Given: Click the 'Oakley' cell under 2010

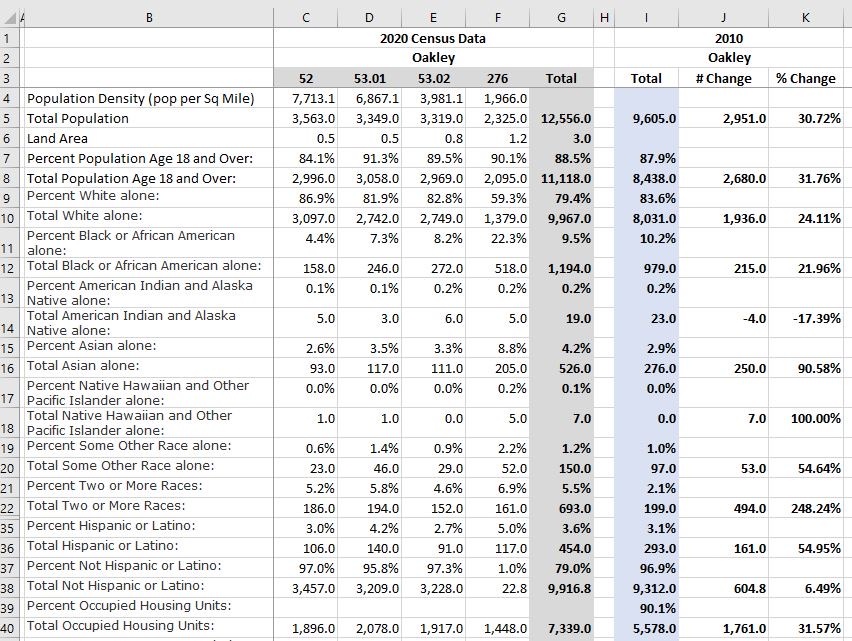Looking at the screenshot, I should pyautogui.click(x=729, y=58).
